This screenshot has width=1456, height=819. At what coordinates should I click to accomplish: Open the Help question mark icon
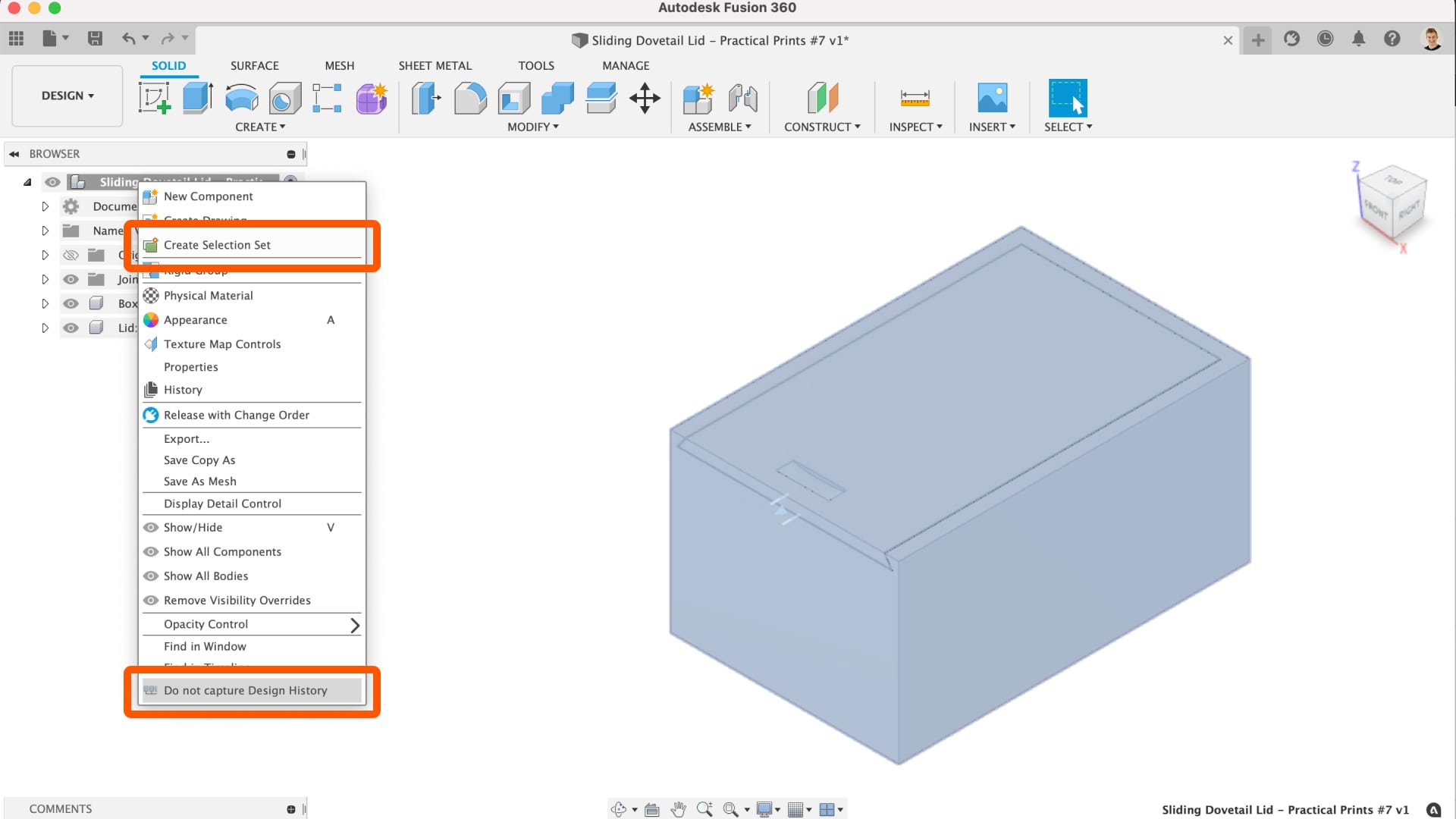click(x=1392, y=39)
